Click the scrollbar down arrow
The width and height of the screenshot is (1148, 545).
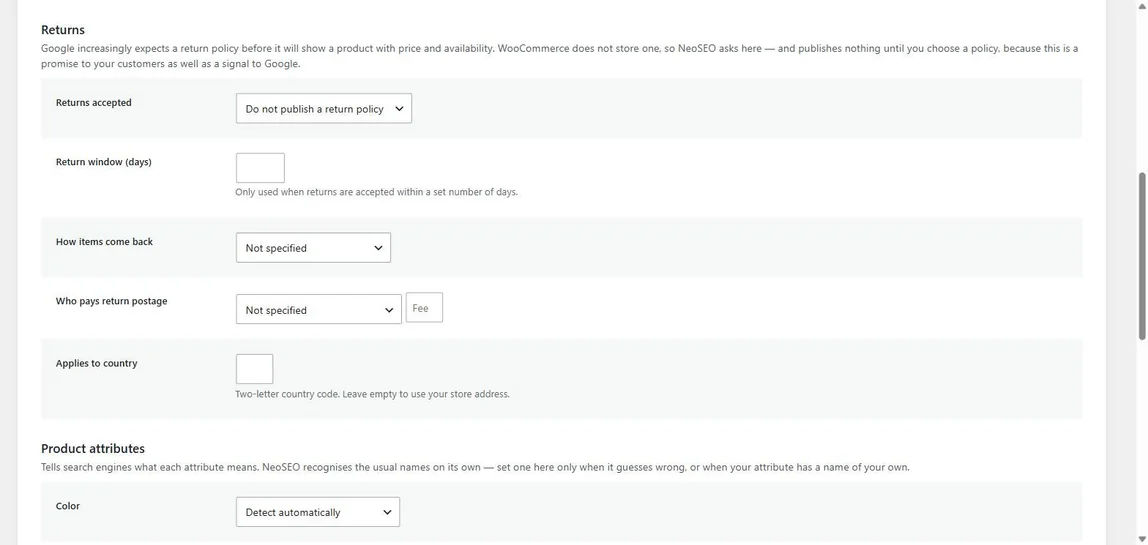(1142, 540)
